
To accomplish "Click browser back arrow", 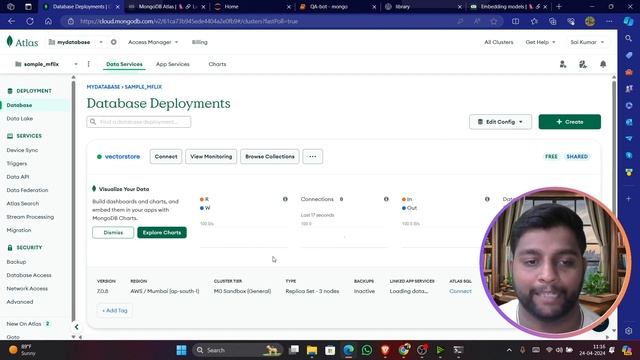I will (x=11, y=21).
